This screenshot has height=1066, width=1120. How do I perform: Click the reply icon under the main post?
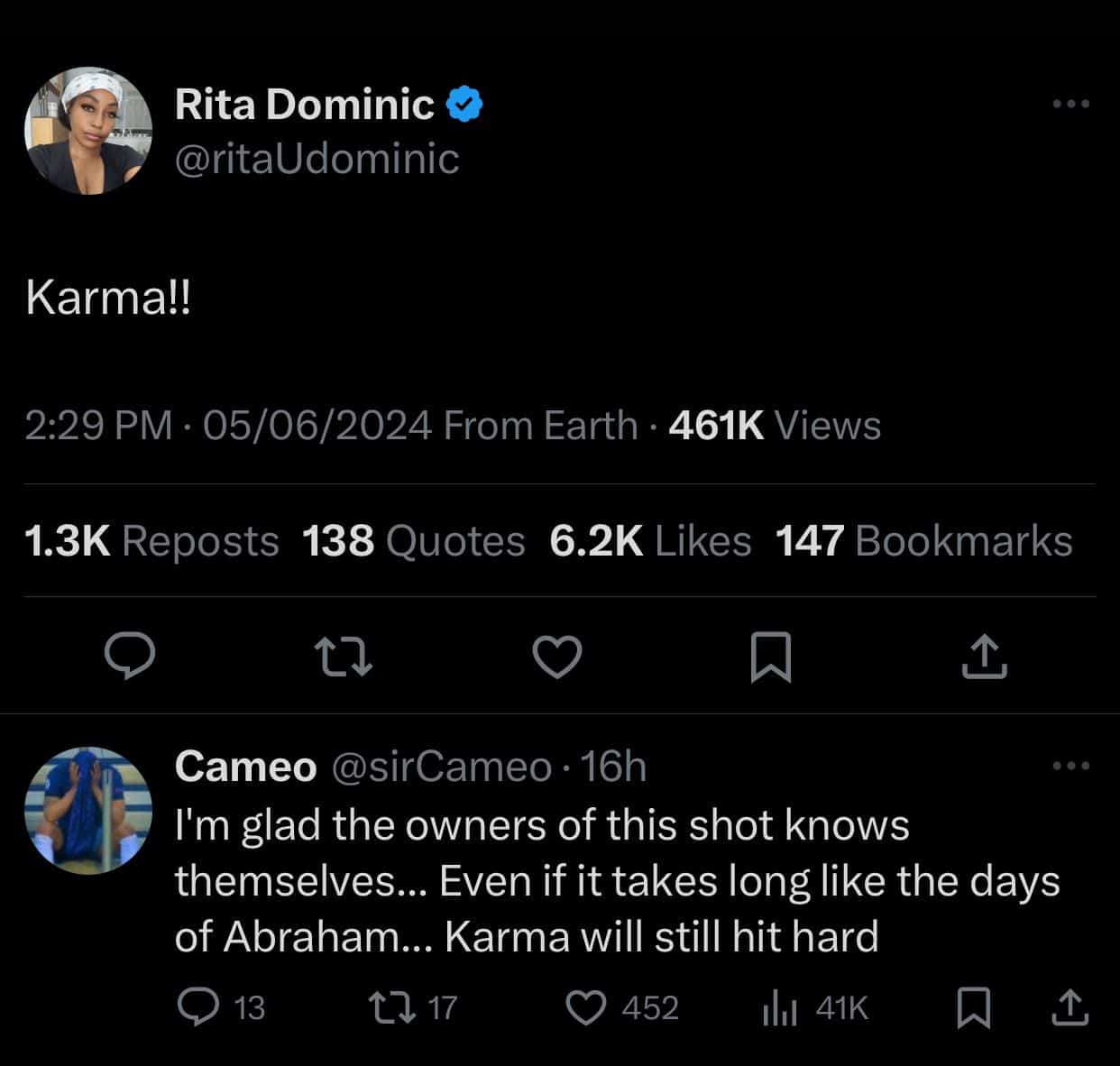130,656
